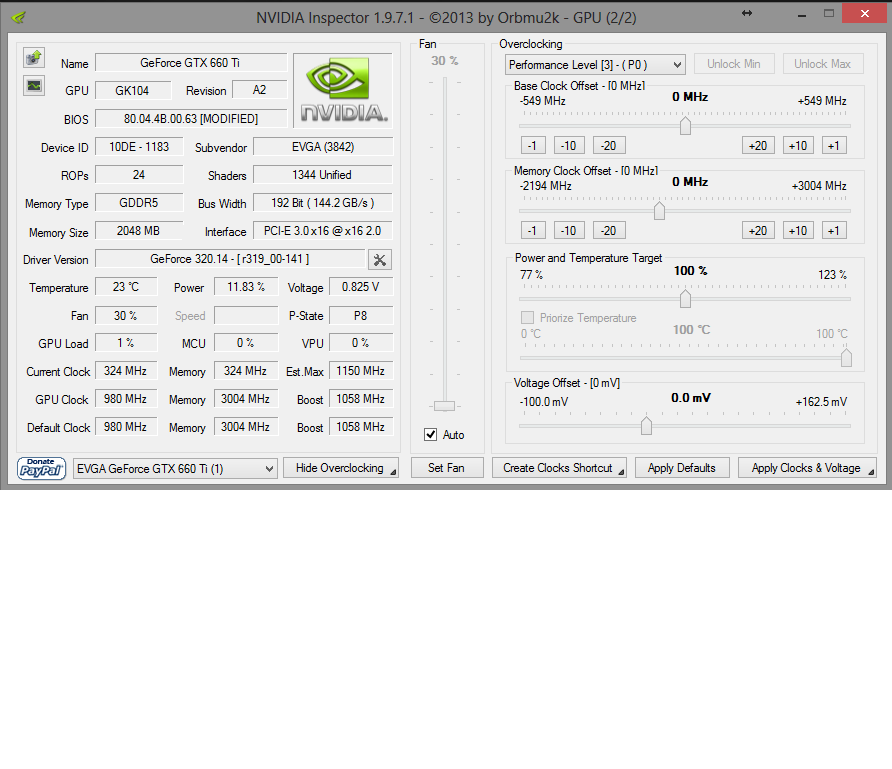
Task: Click +1 under Memory Clock Offset
Action: [834, 230]
